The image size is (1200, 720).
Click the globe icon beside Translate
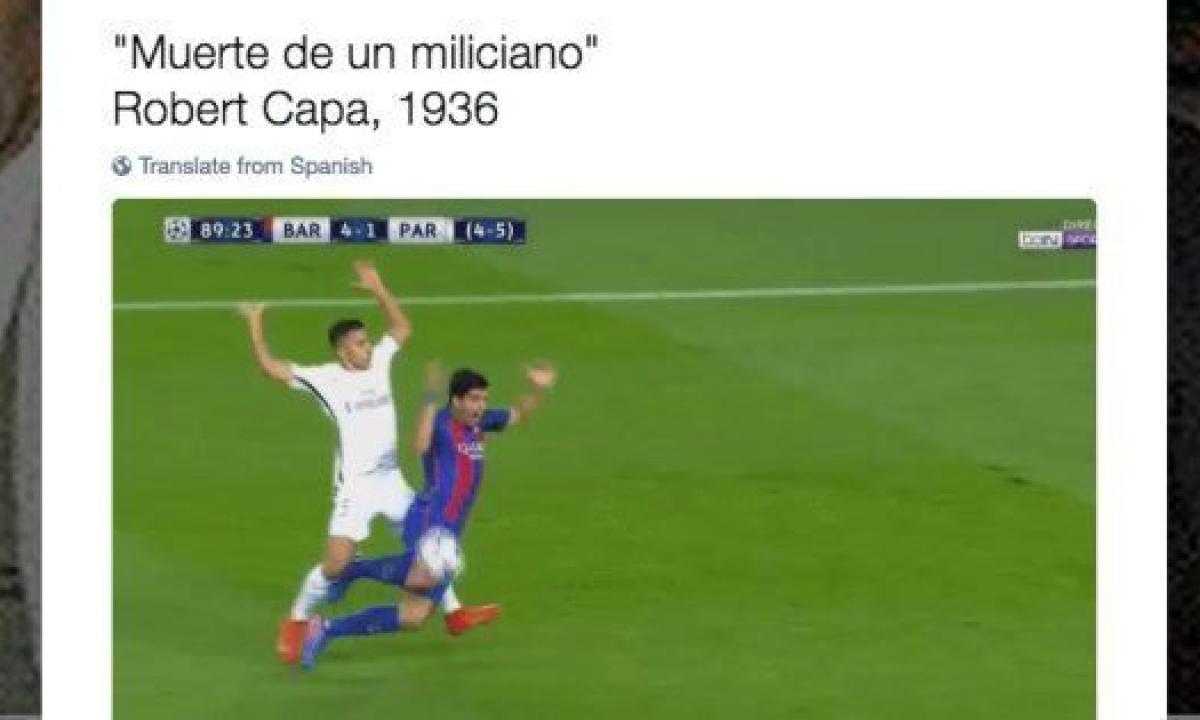point(122,166)
